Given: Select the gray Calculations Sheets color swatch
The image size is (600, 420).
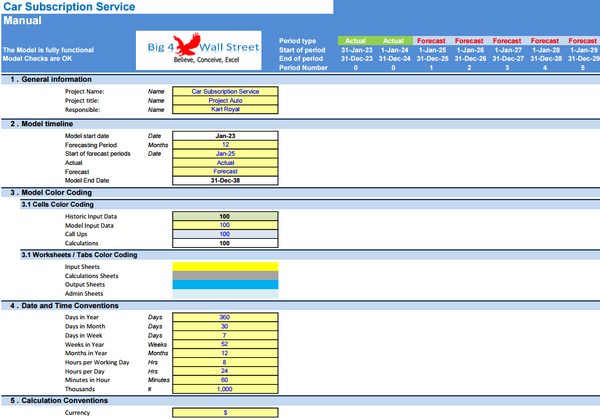Looking at the screenshot, I should coord(225,276).
